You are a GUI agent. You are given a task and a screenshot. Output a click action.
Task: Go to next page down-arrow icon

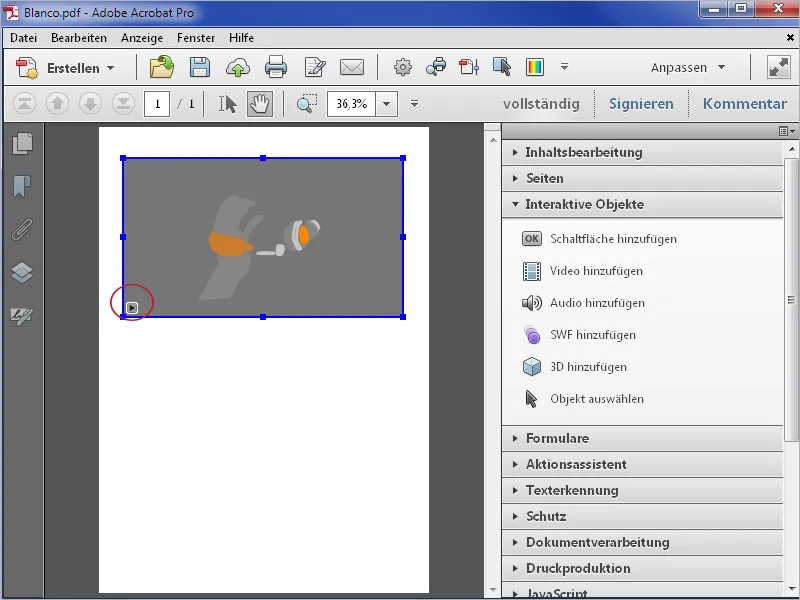[x=90, y=104]
